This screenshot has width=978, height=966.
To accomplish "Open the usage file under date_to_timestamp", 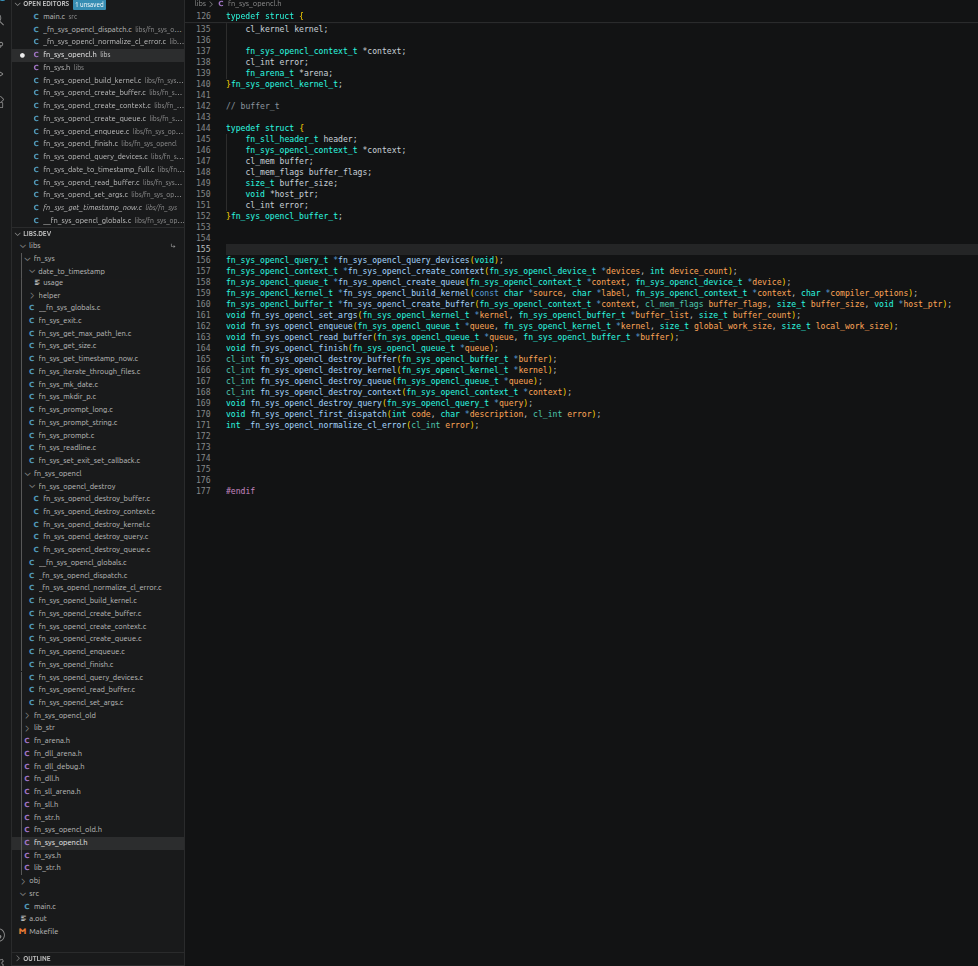I will pos(53,283).
